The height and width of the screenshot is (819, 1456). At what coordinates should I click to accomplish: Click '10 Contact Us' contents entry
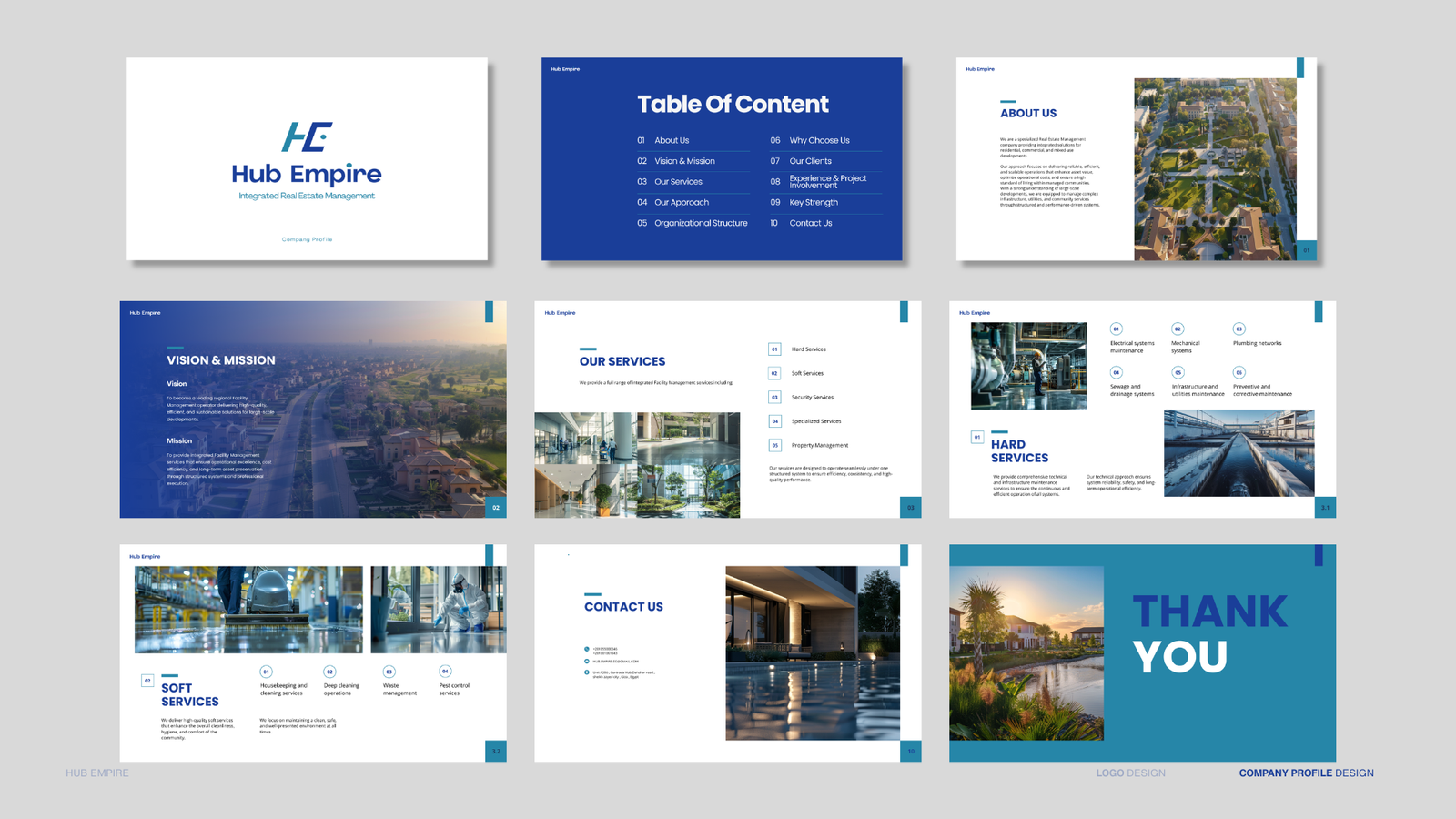801,223
